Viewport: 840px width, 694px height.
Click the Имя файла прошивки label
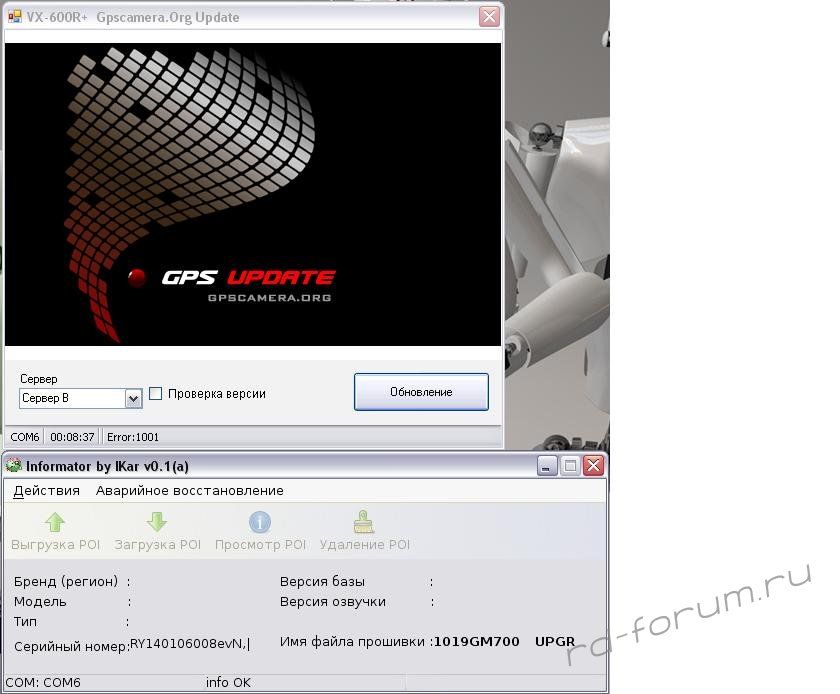click(352, 641)
